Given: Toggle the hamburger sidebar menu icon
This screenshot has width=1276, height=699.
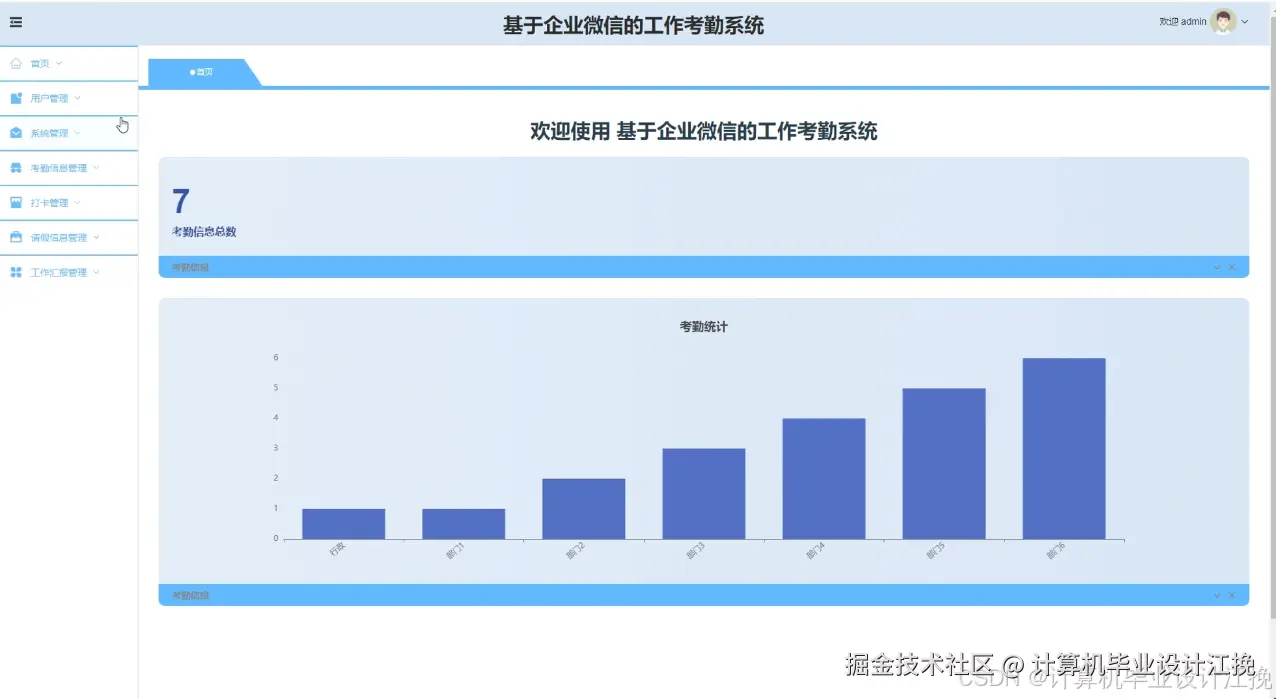Looking at the screenshot, I should [16, 22].
